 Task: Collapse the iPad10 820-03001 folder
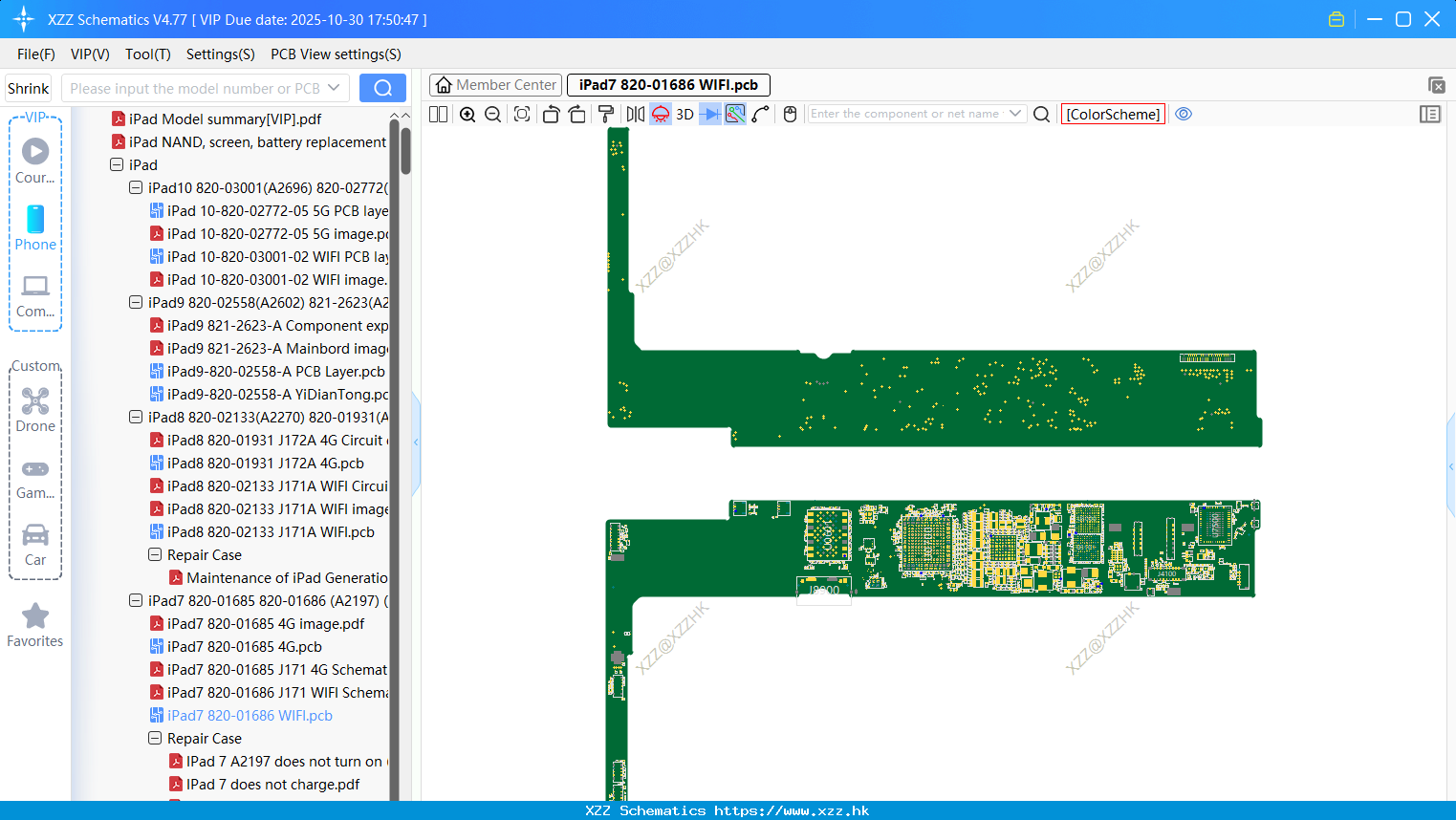(x=136, y=187)
